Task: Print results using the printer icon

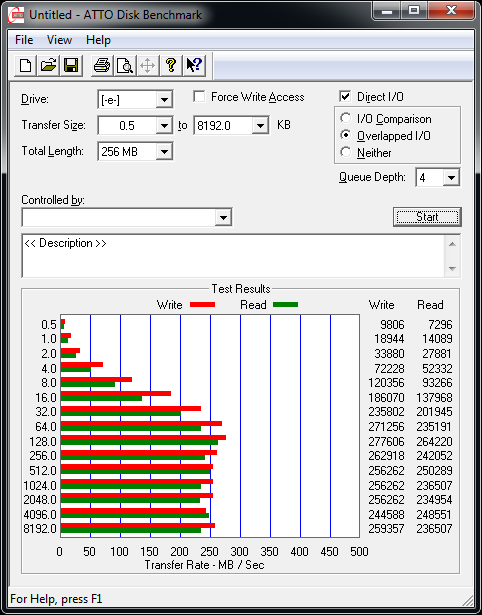Action: point(102,65)
